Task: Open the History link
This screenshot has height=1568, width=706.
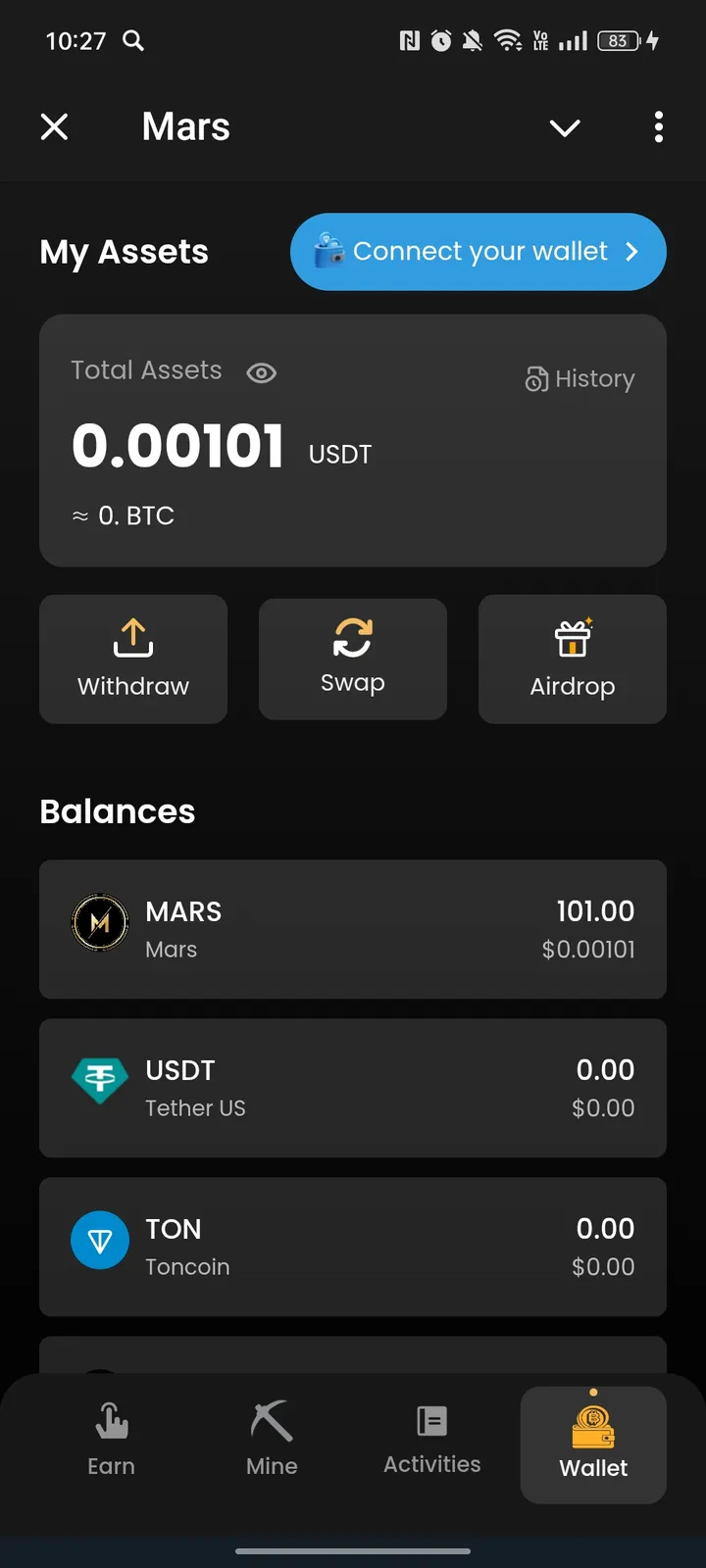Action: click(594, 379)
